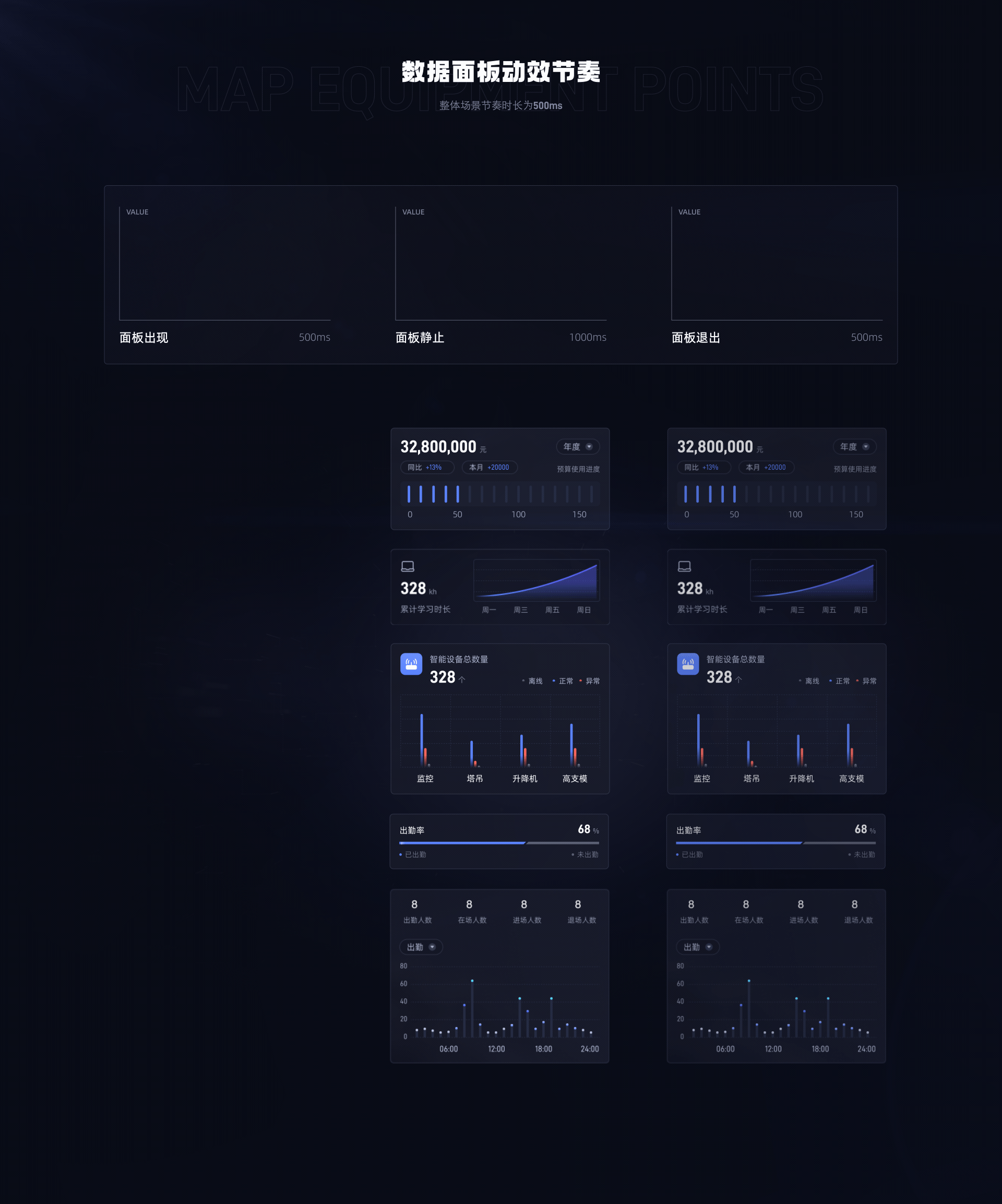Select the 进场人数 stat in the left attendance card
This screenshot has width=1002, height=1204.
[527, 912]
